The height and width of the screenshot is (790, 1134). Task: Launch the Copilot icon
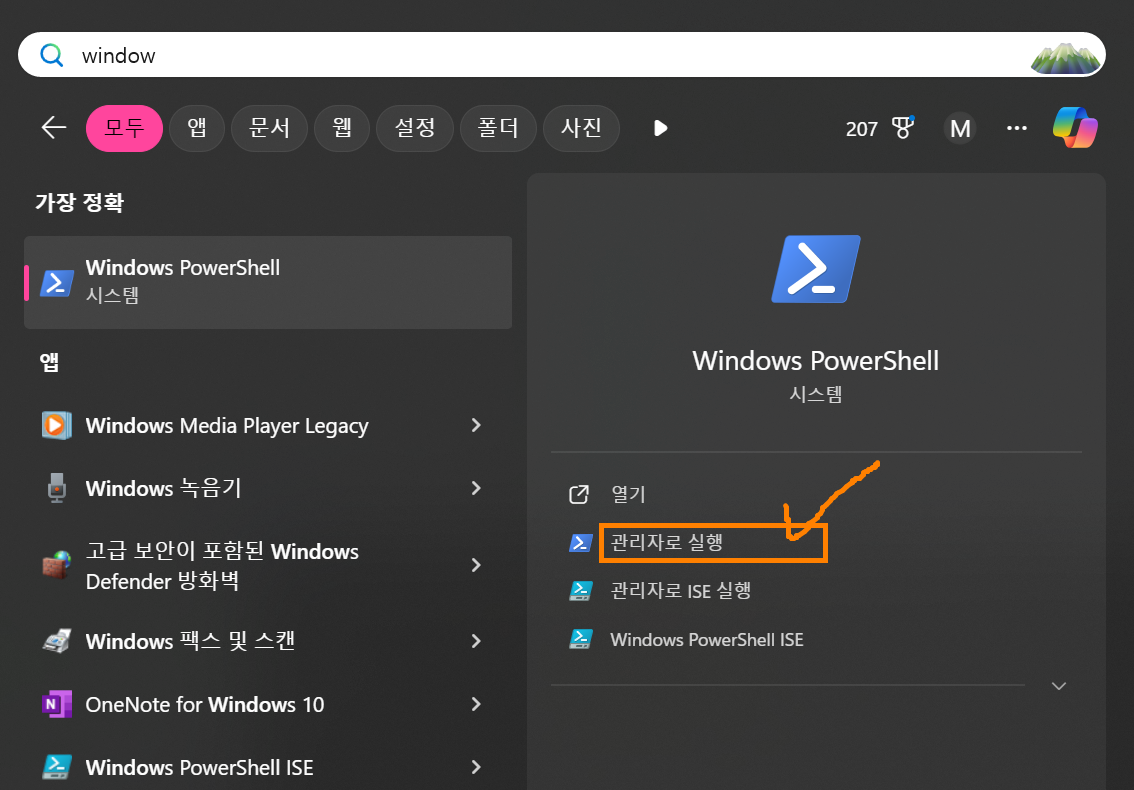[1075, 127]
